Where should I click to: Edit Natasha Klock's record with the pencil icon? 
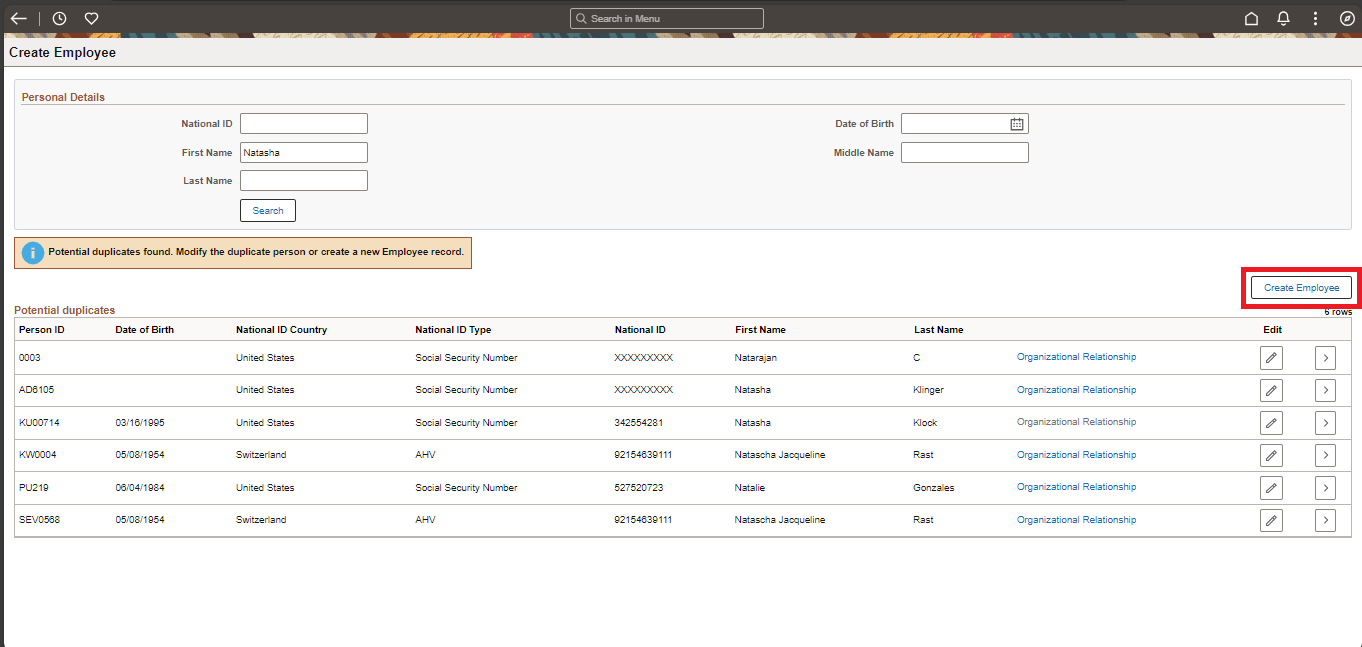coord(1271,422)
